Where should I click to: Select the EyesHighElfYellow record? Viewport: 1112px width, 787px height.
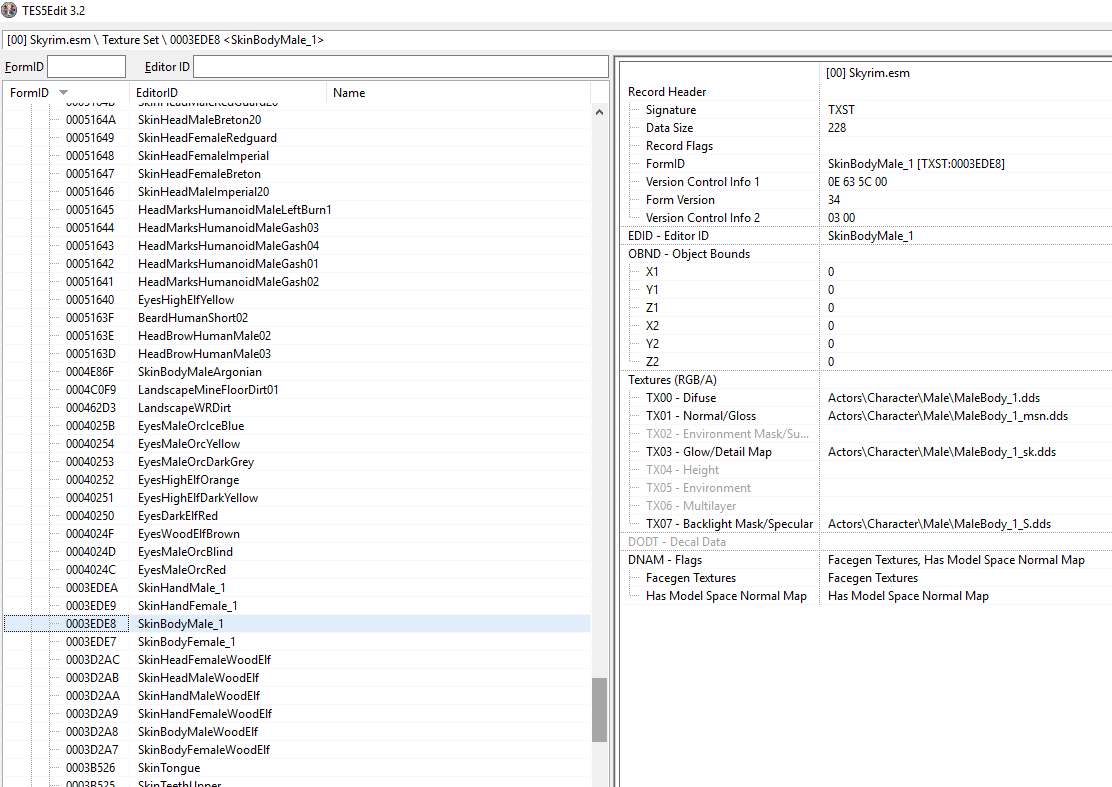296,300
